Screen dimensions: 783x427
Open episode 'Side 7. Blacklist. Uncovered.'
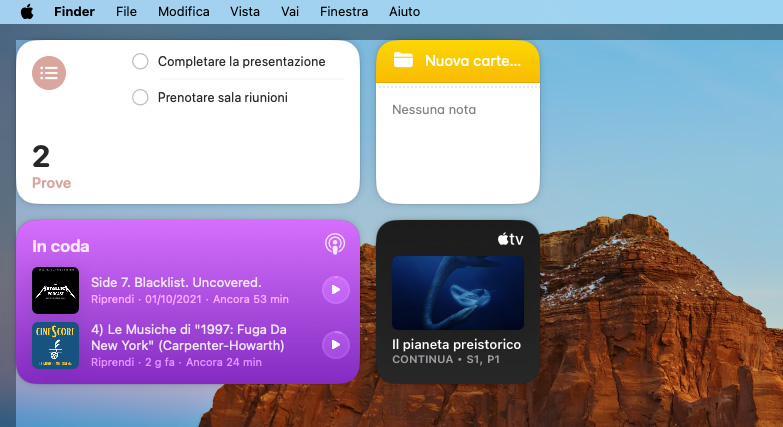click(176, 283)
